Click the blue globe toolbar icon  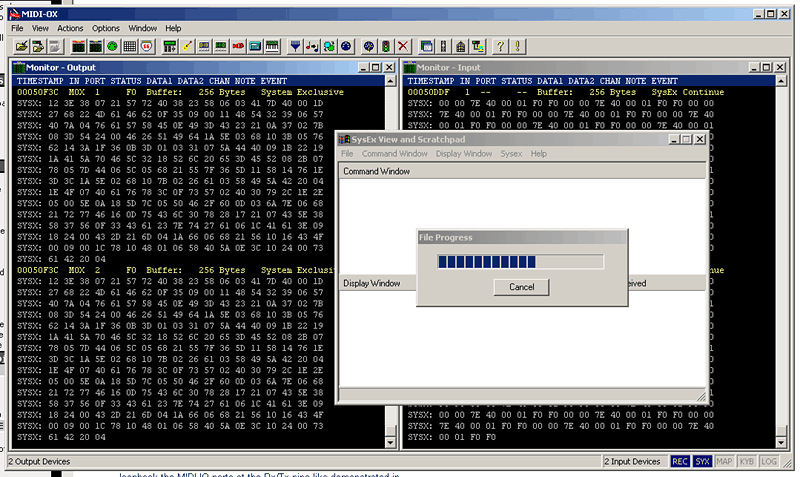[369, 46]
